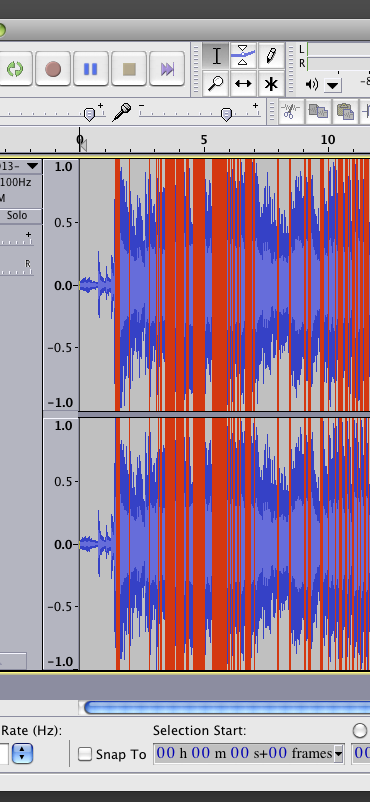Enable the Snap To checkbox

84,754
